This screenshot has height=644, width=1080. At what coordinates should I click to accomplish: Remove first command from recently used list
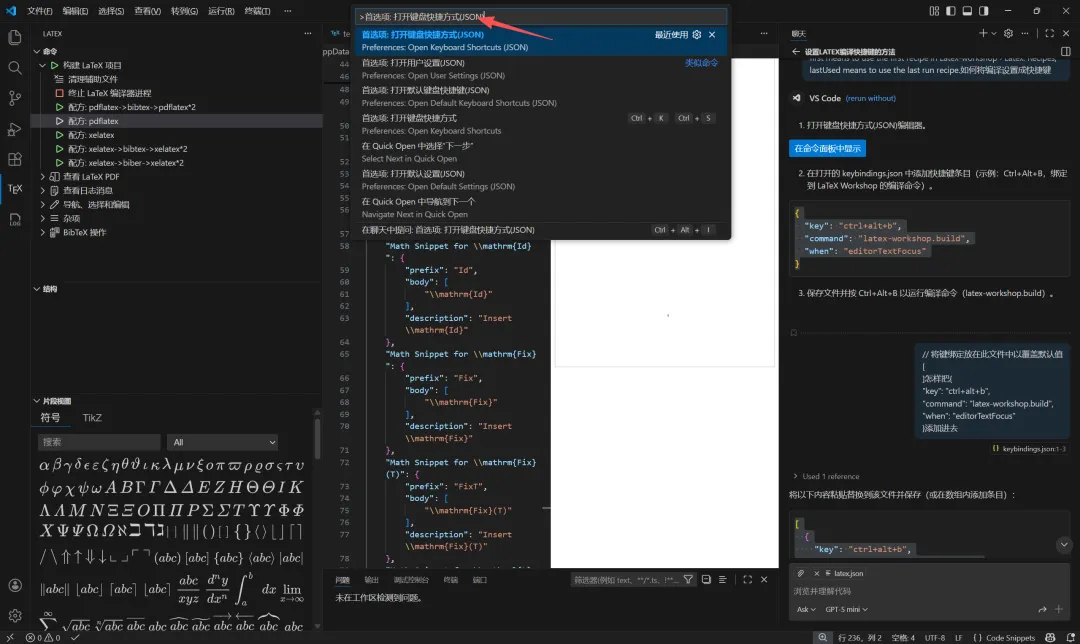[x=712, y=34]
